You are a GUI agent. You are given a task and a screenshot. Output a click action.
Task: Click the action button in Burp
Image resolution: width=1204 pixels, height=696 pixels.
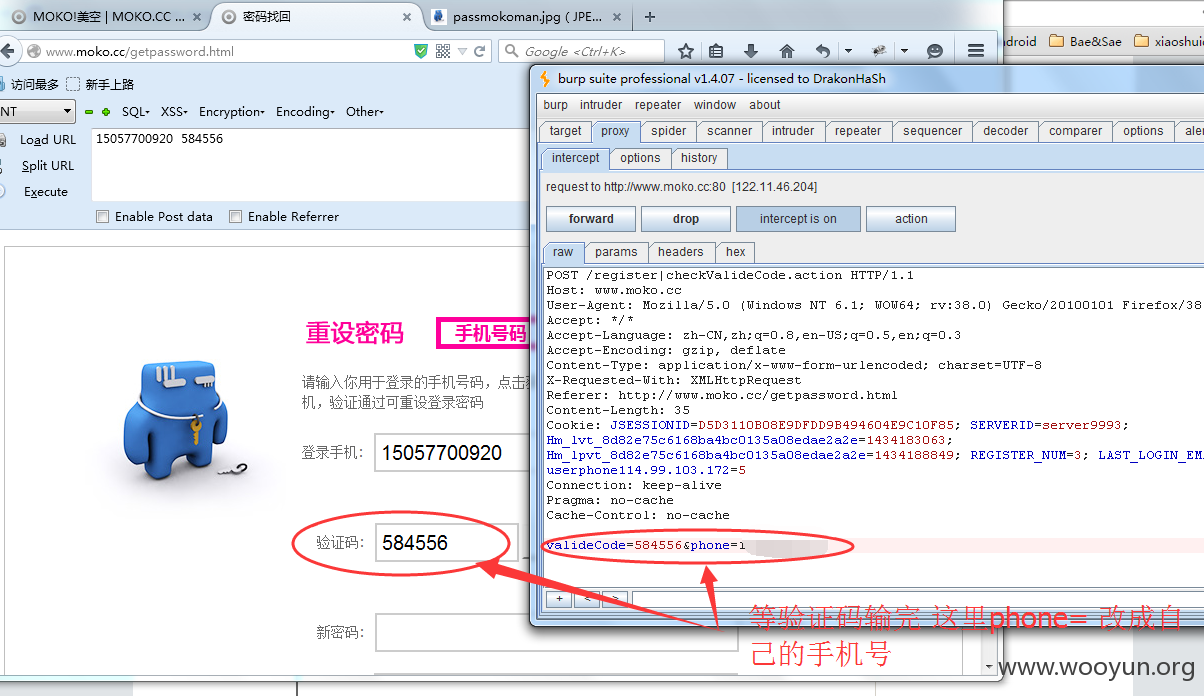(911, 219)
